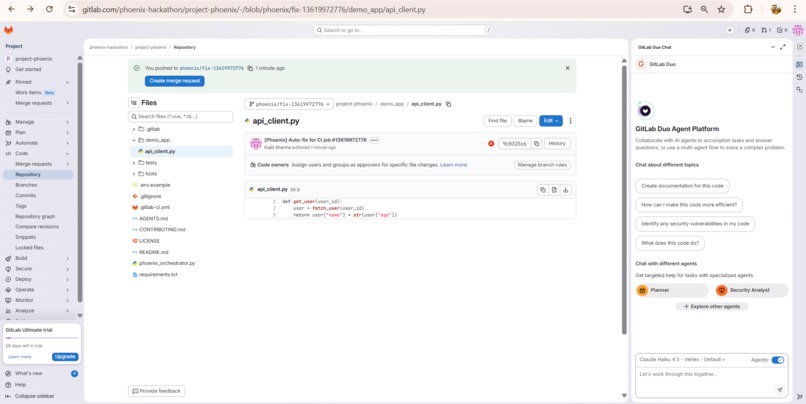Expand commit message ellipsis button
Screen dimensions: 806x404
pyautogui.click(x=374, y=140)
